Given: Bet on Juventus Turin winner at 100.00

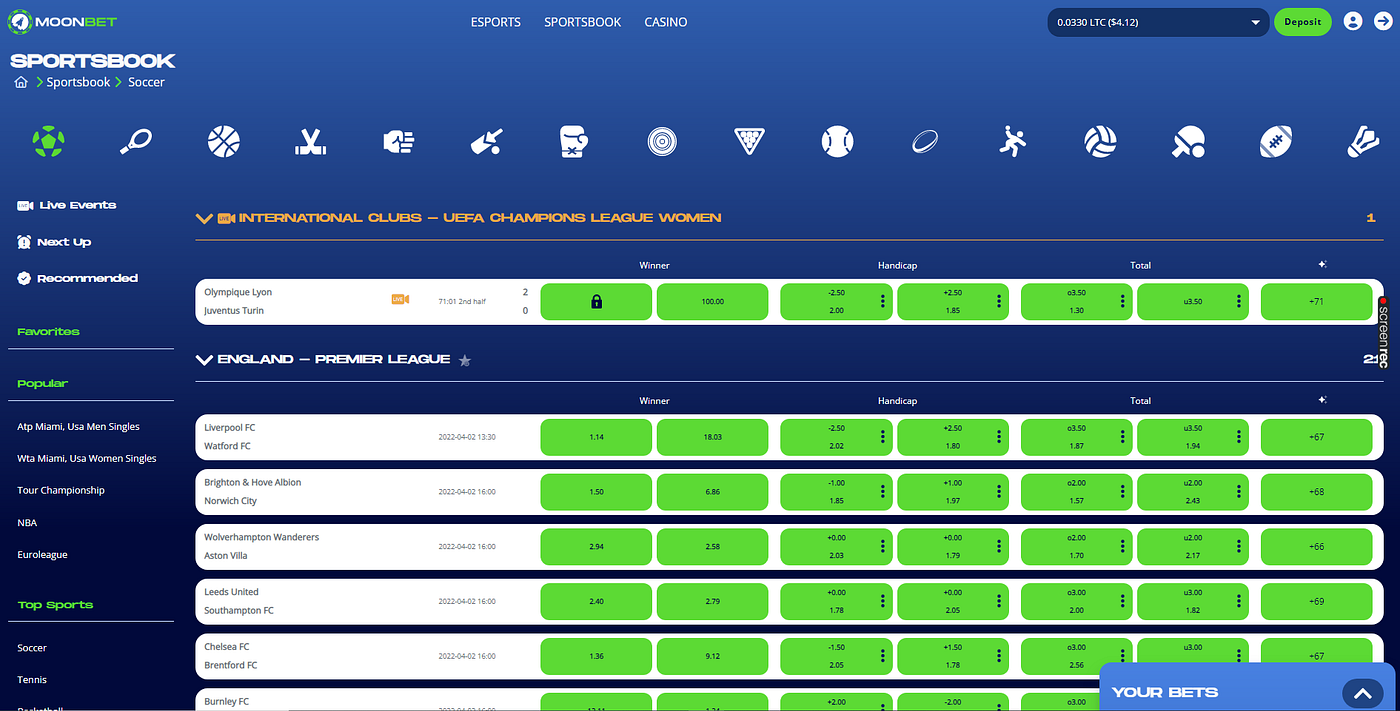Looking at the screenshot, I should tap(712, 301).
